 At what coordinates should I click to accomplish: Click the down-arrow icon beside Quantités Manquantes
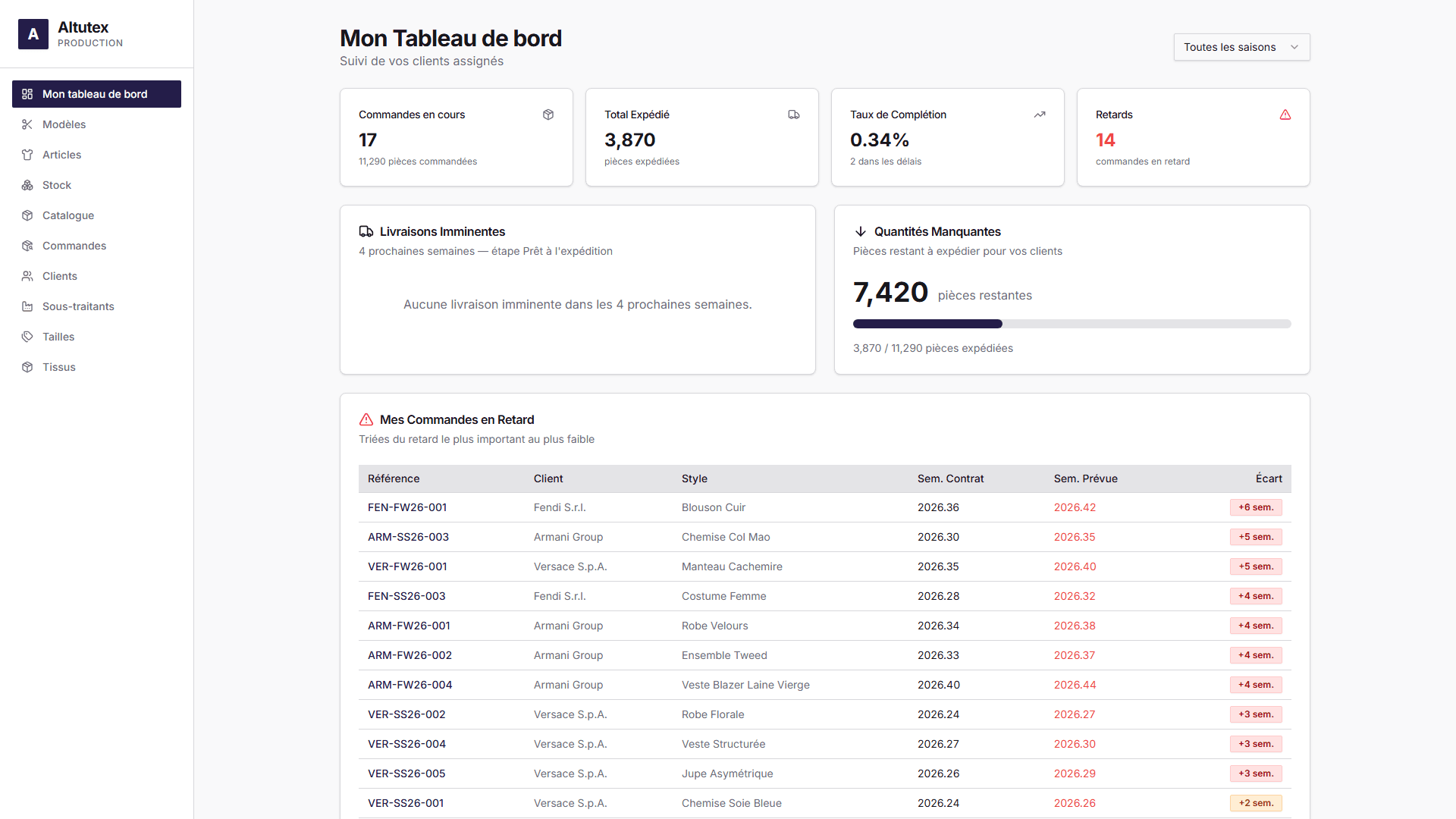tap(861, 231)
